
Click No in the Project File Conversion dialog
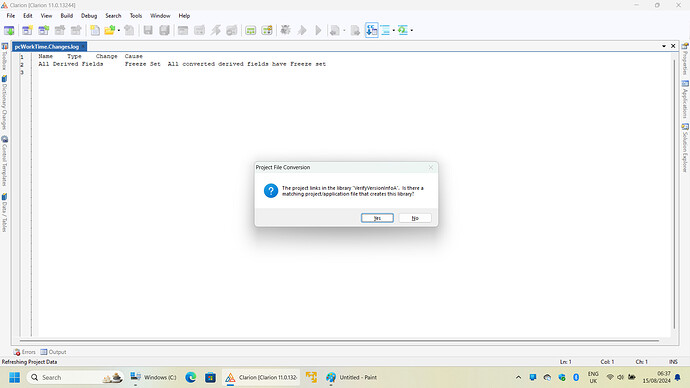(415, 218)
